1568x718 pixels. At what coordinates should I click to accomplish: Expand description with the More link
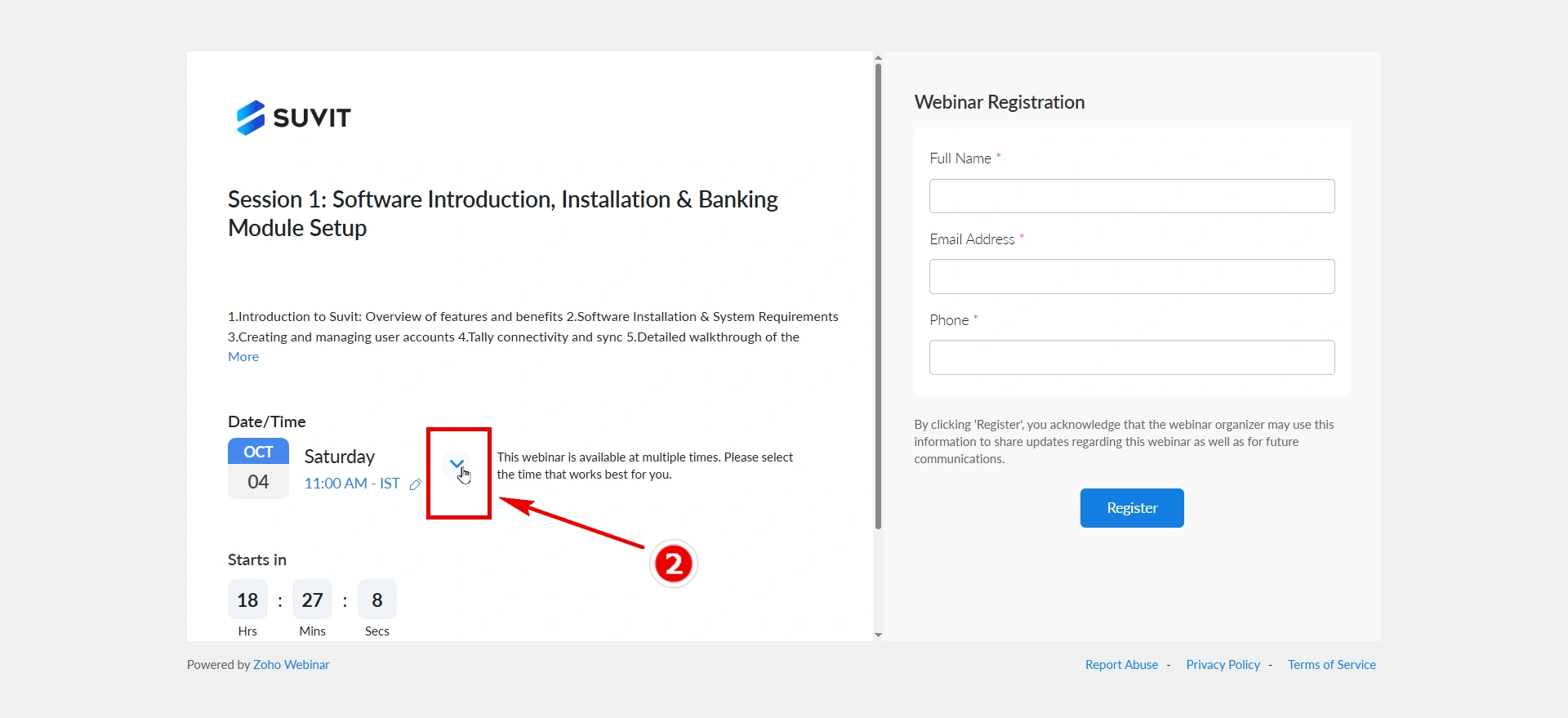tap(243, 357)
